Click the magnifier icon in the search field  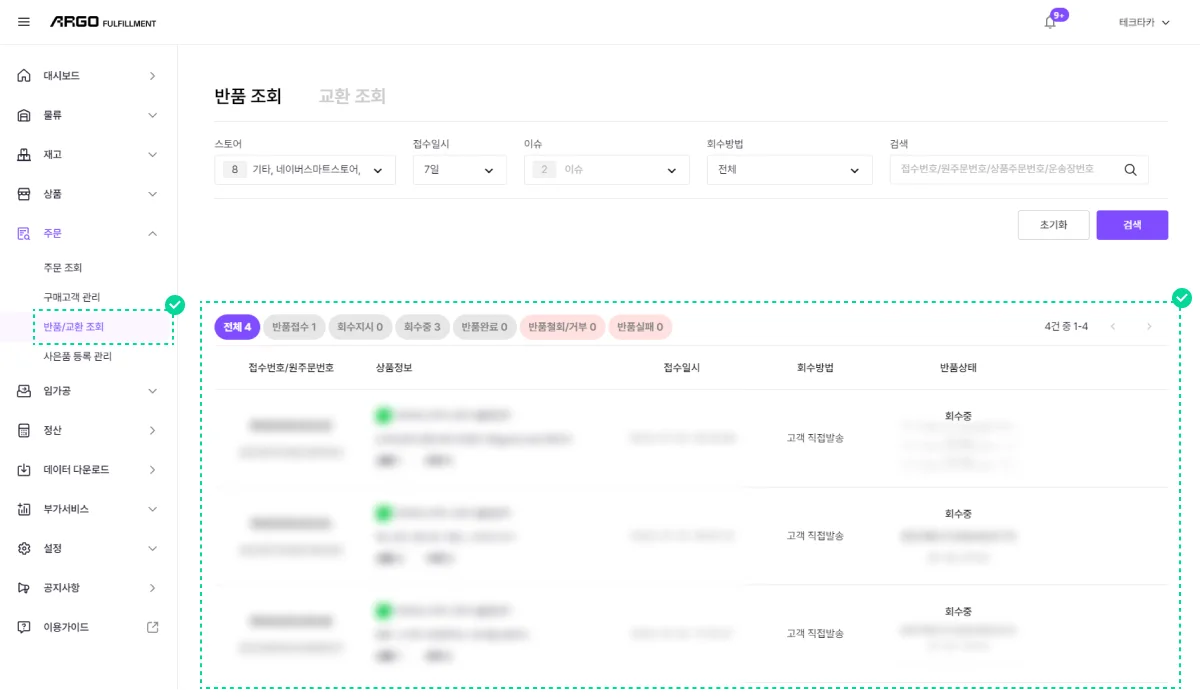(x=1131, y=169)
